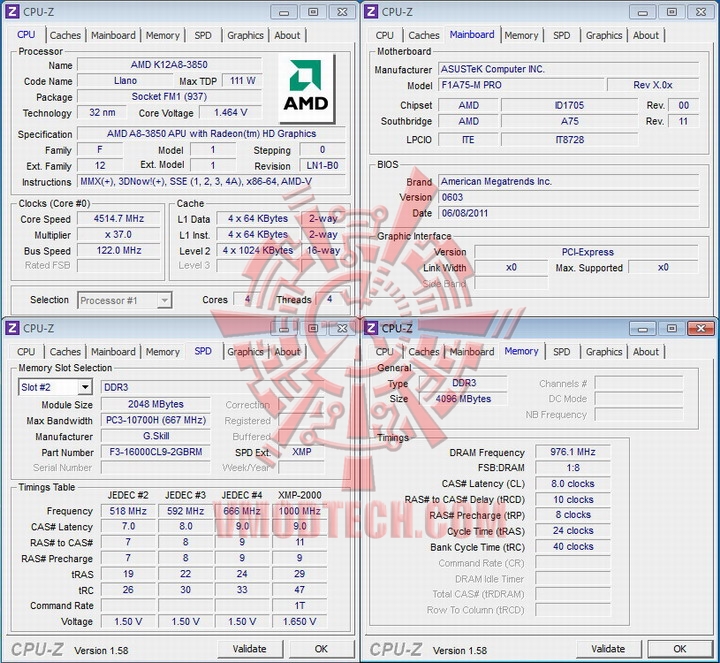Screen dimensions: 720x663
Task: Click the BIOS date 06/08/2011
Action: [x=568, y=213]
